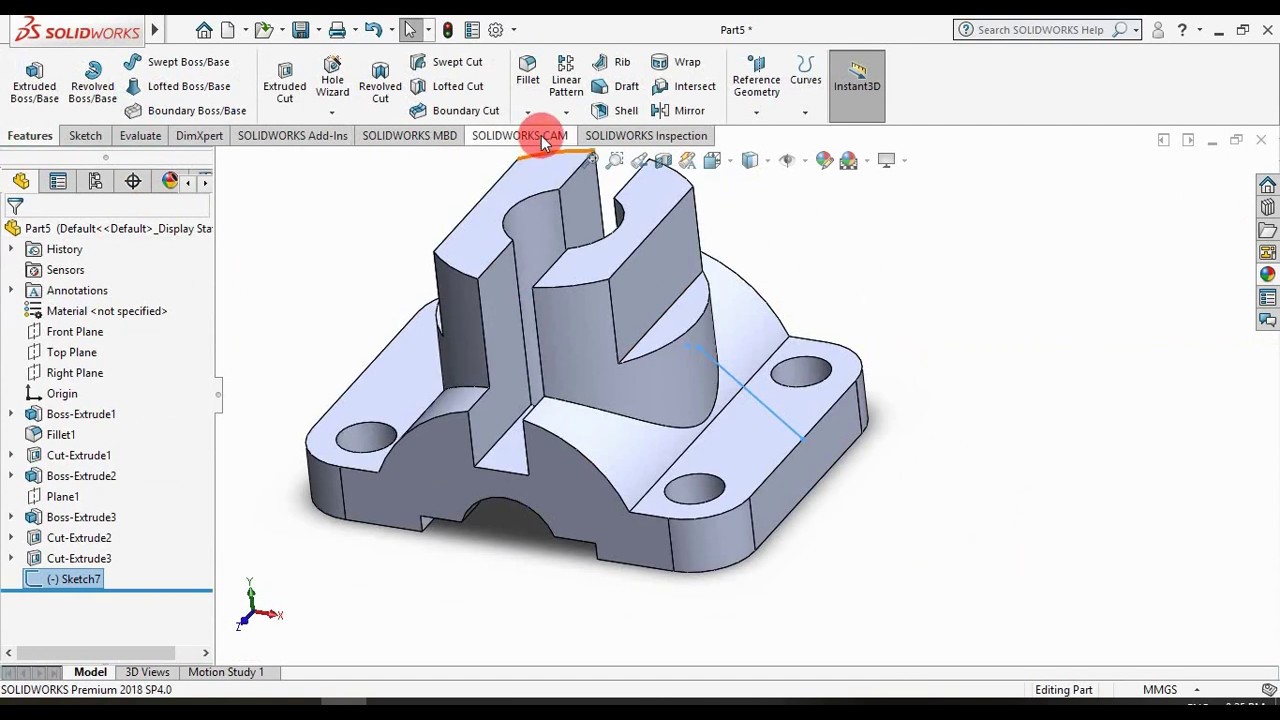Expand the Hide/Show Items dropdown

tap(804, 161)
